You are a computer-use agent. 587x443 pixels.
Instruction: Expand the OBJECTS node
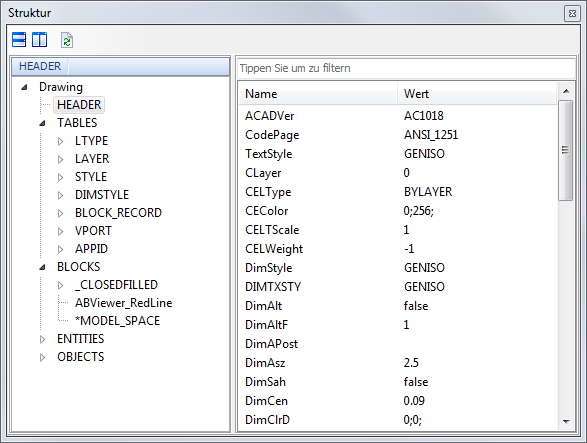43,357
